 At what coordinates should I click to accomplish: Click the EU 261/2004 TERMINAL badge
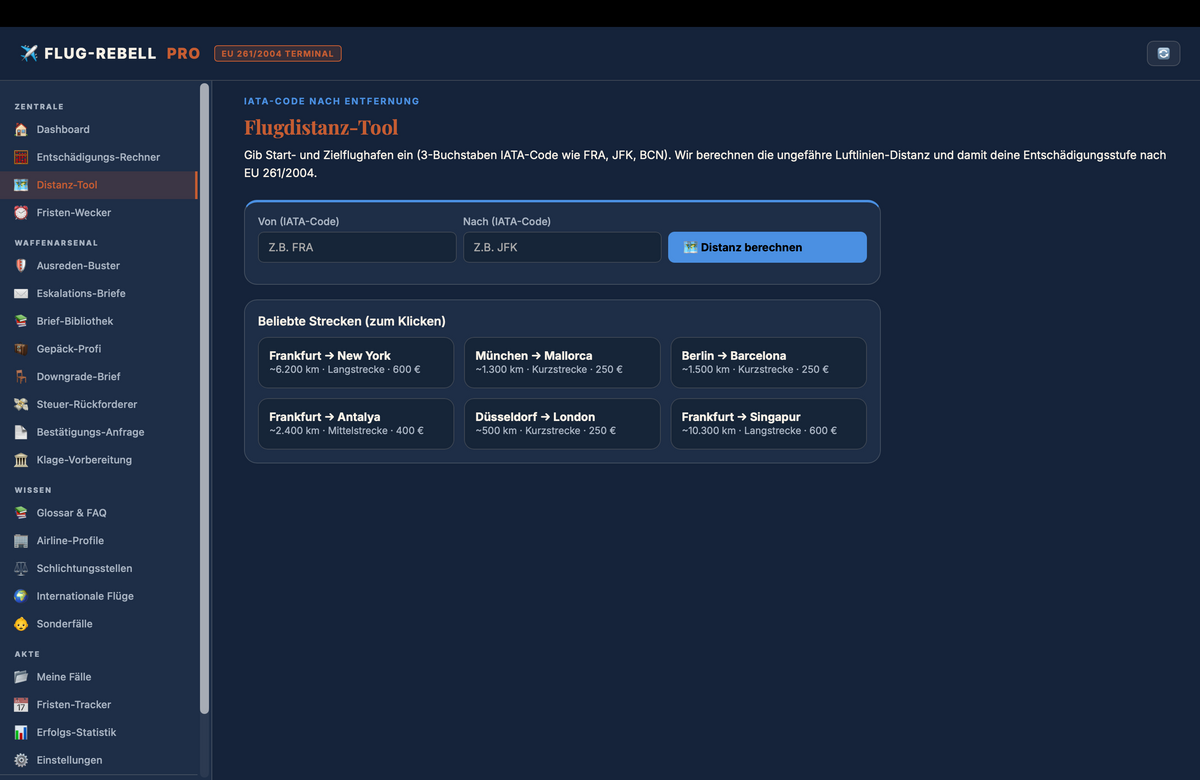(278, 54)
